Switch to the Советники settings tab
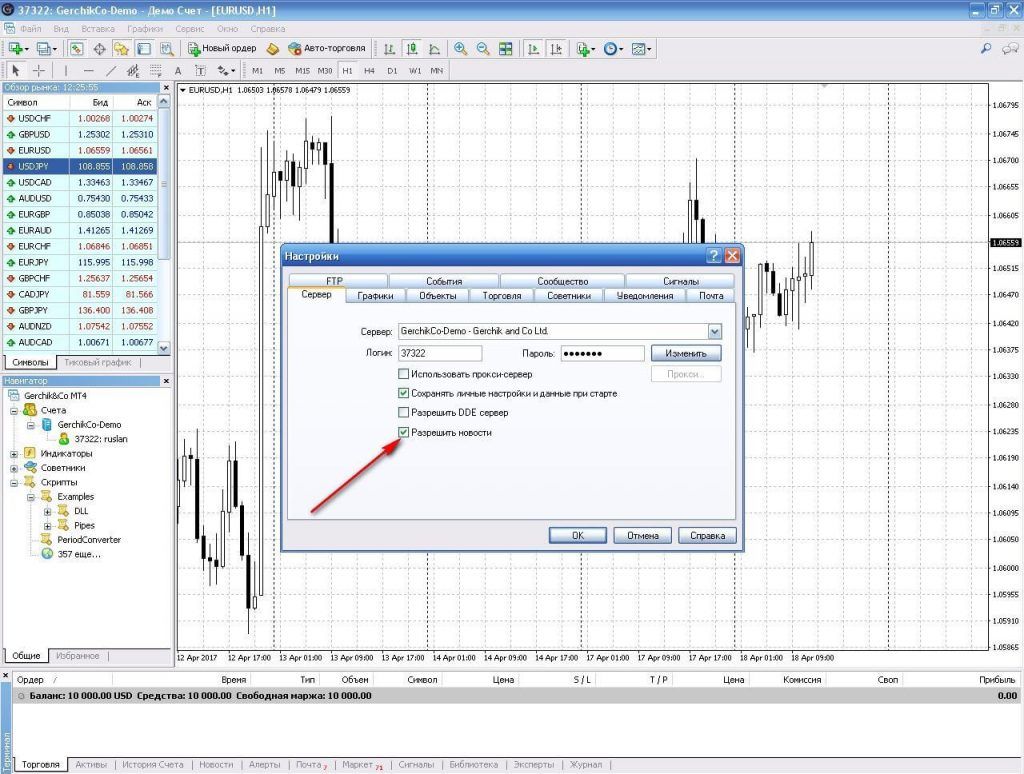 pos(569,295)
